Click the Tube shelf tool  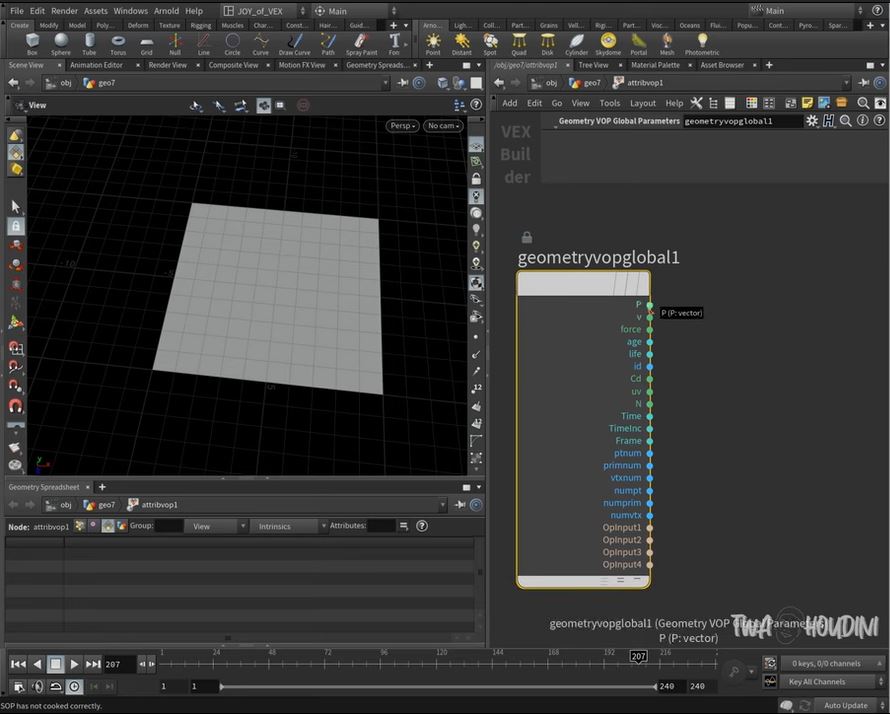click(89, 44)
